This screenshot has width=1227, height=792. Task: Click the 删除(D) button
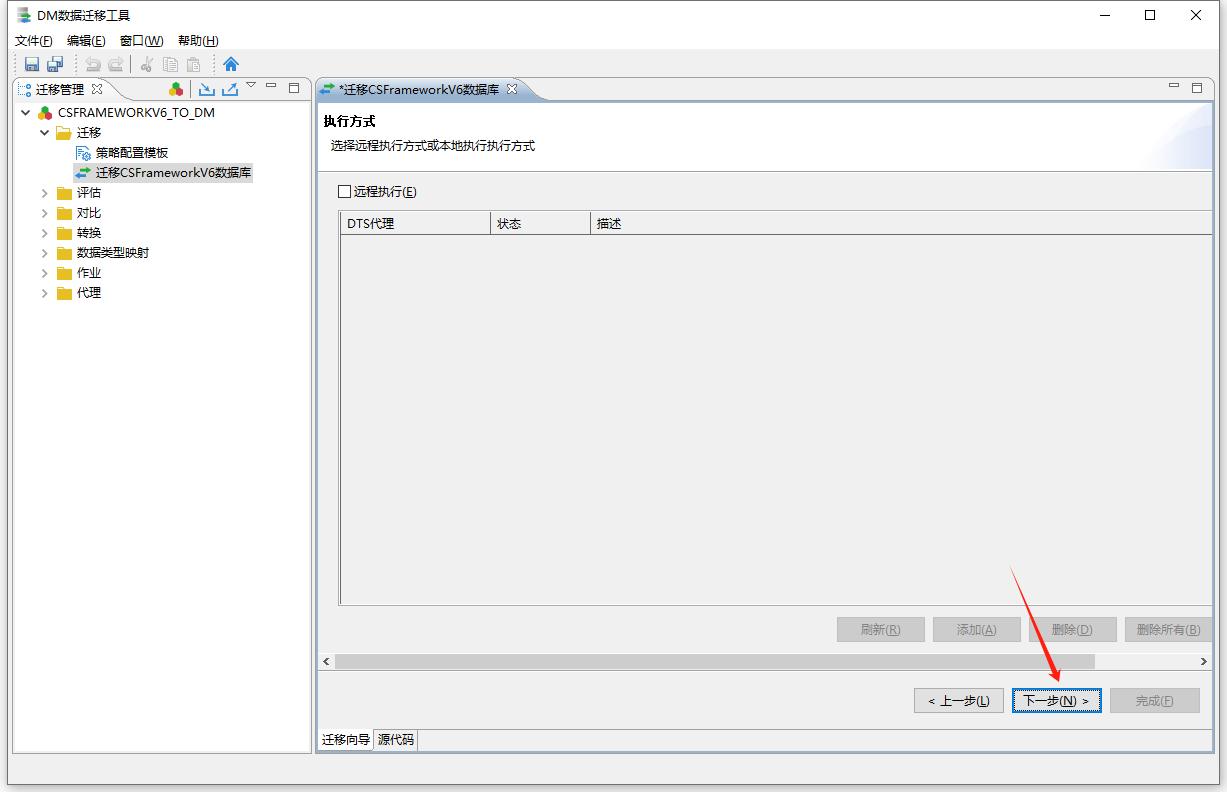[x=1073, y=630]
